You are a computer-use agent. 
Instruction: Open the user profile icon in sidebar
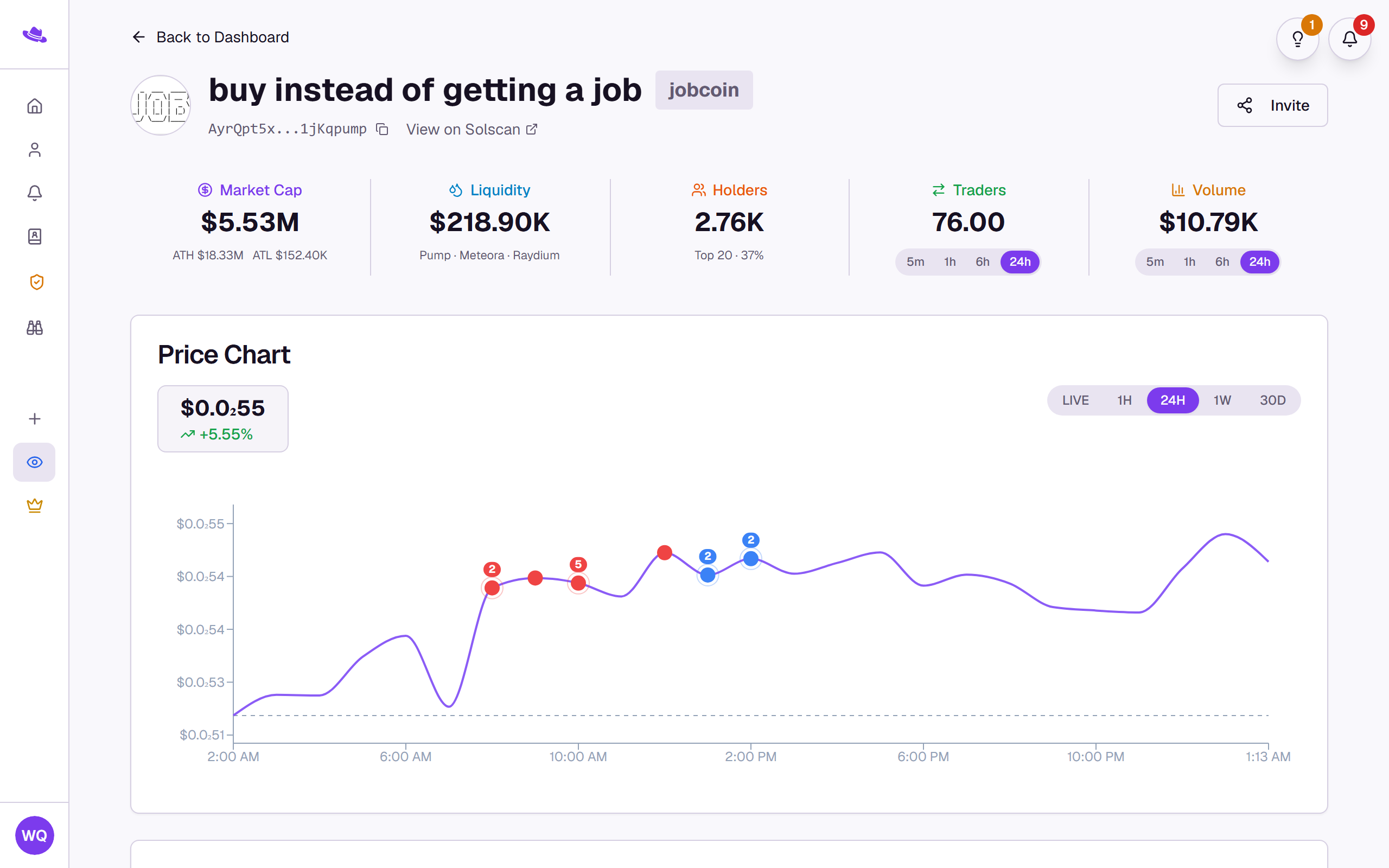click(34, 150)
